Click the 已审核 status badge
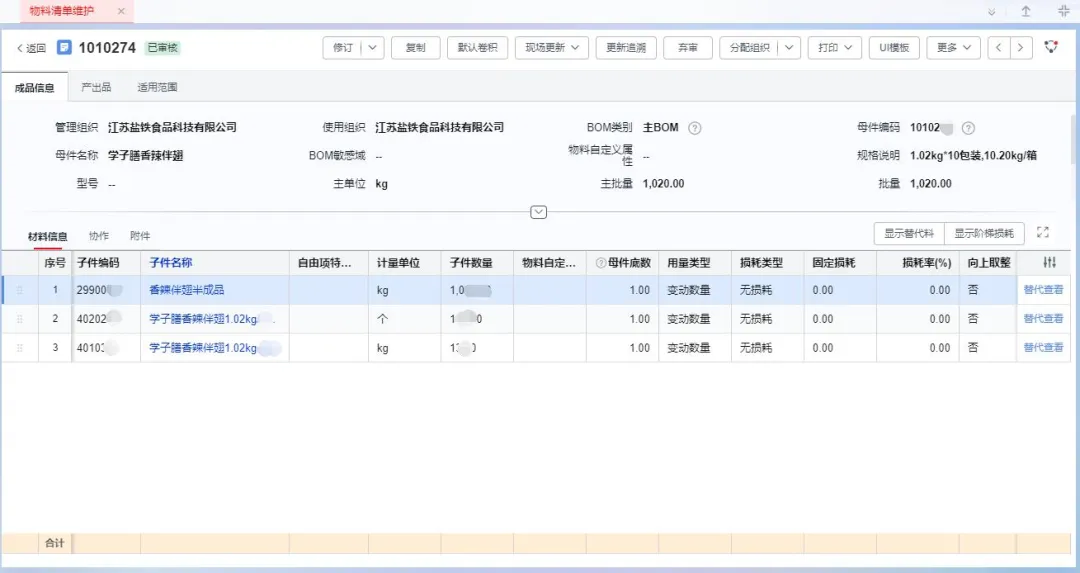Viewport: 1080px width, 573px height. click(x=163, y=48)
